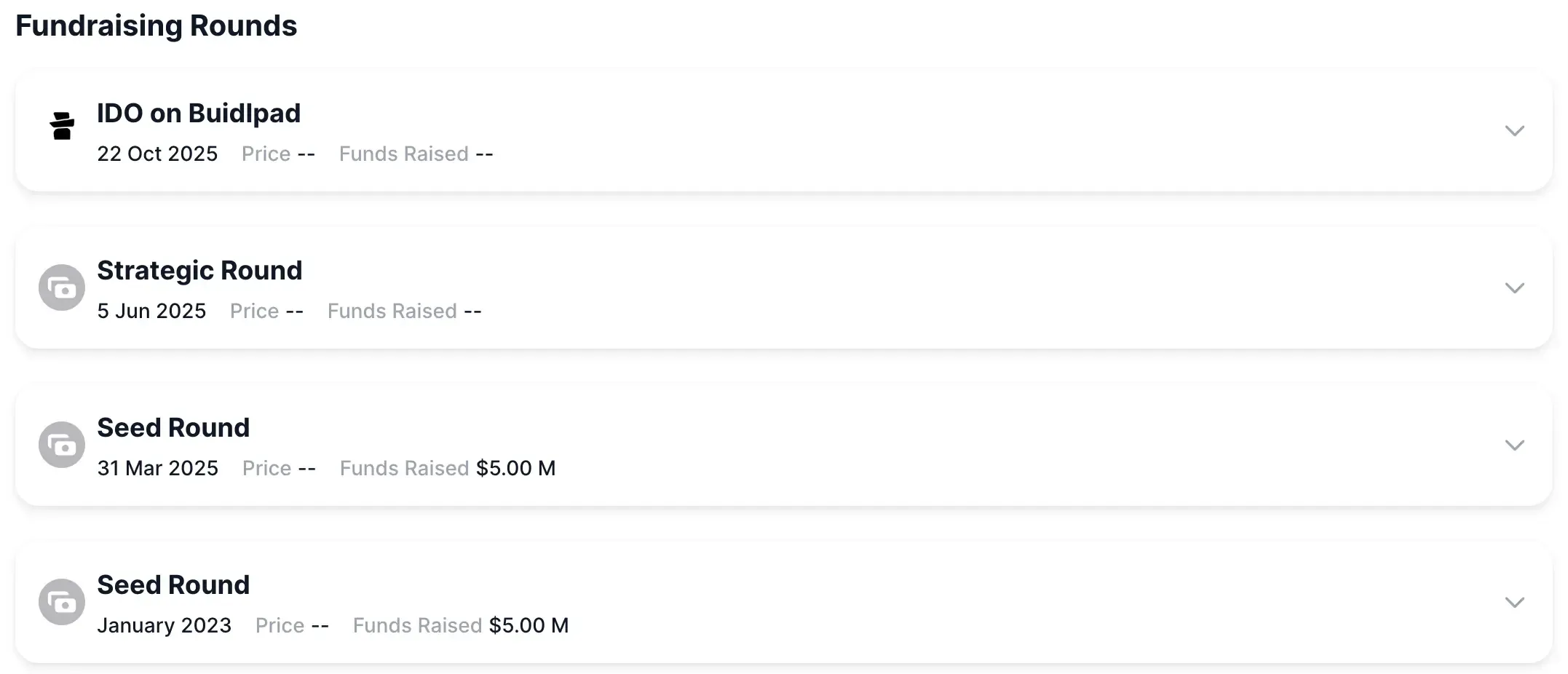Screen dimensions: 1568x674
Task: Expand the Strategic Round entry
Action: (1516, 287)
